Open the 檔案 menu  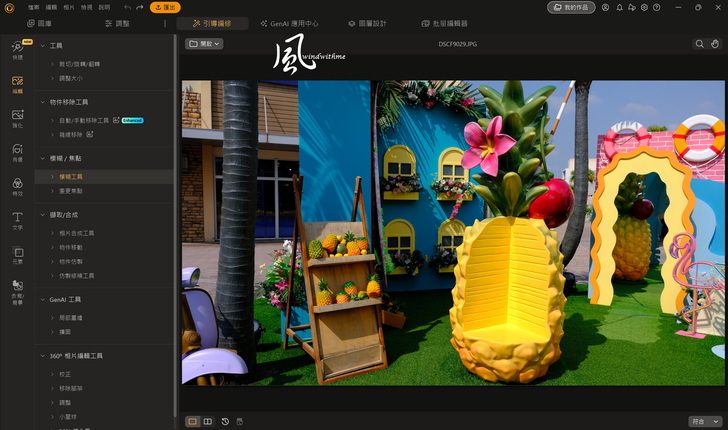pyautogui.click(x=33, y=7)
